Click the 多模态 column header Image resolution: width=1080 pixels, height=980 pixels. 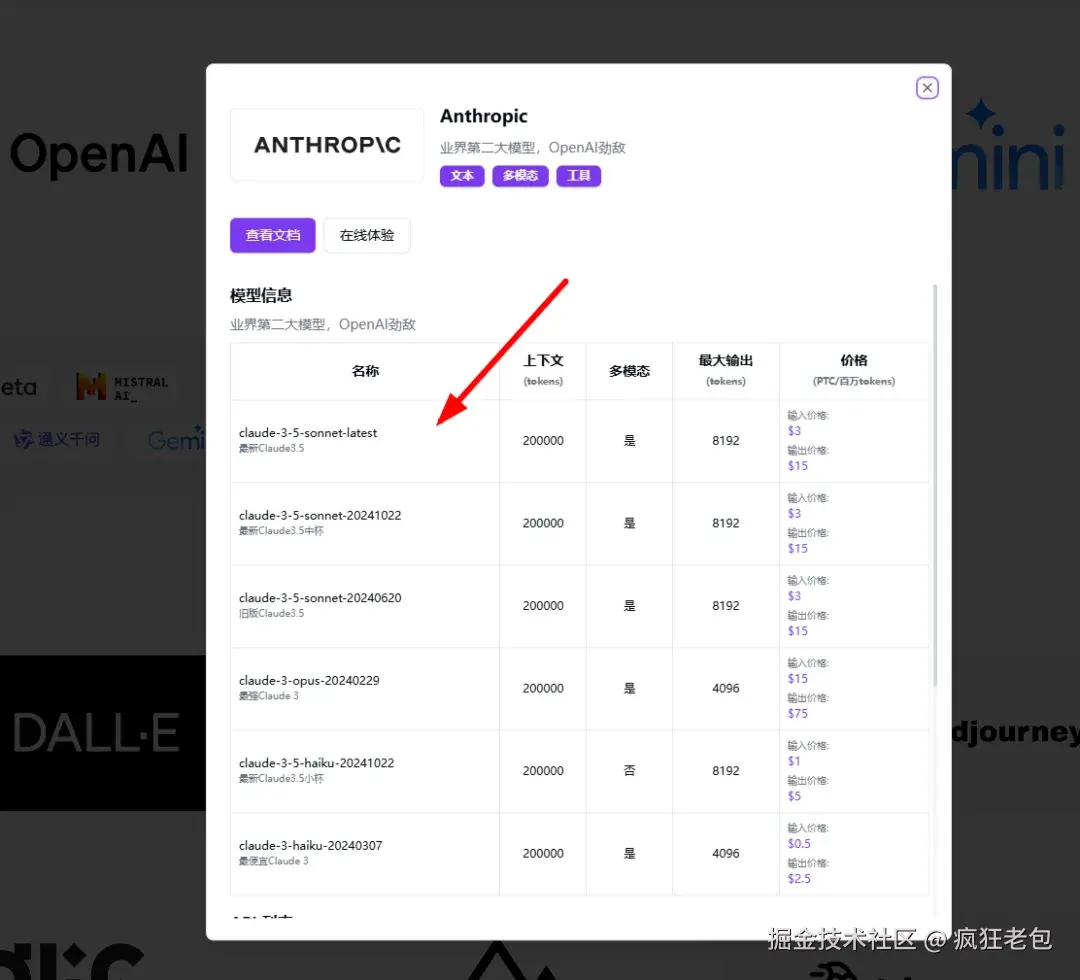[629, 371]
